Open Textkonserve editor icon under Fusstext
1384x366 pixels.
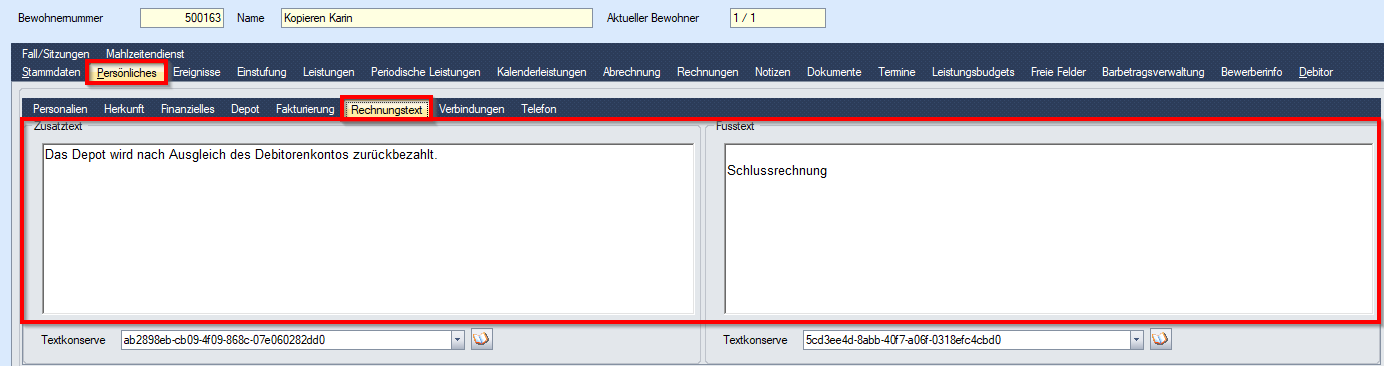click(x=1160, y=339)
